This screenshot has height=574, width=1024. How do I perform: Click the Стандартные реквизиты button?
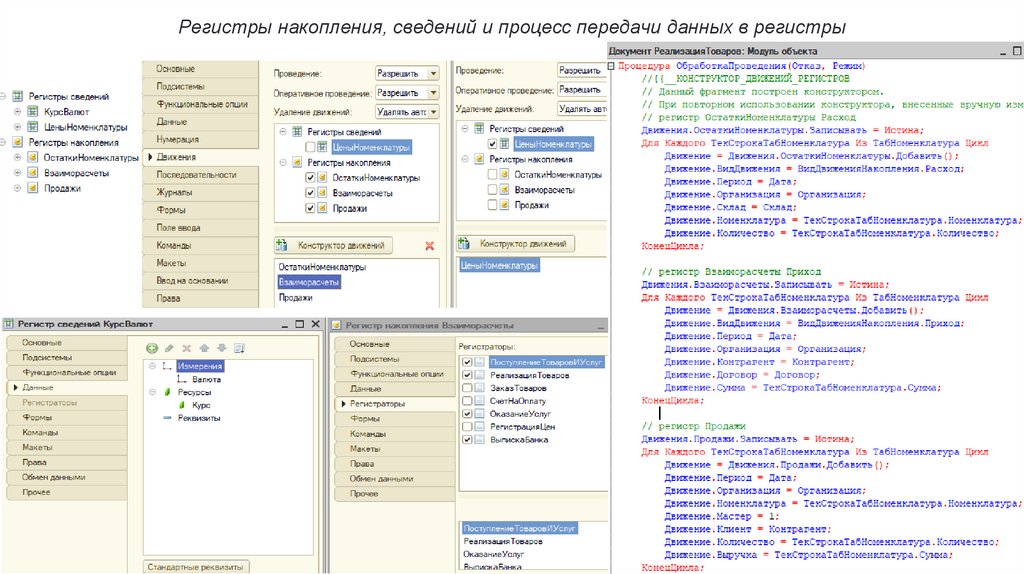coord(195,566)
